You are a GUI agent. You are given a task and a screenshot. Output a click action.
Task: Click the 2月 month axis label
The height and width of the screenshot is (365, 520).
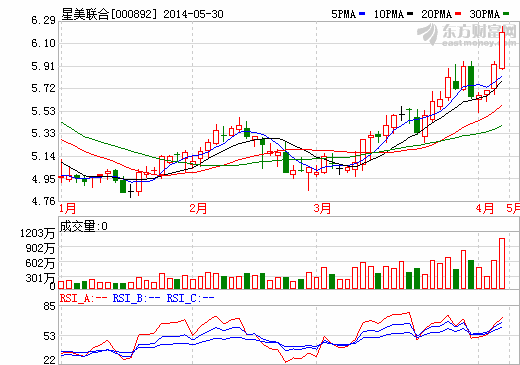(x=198, y=209)
